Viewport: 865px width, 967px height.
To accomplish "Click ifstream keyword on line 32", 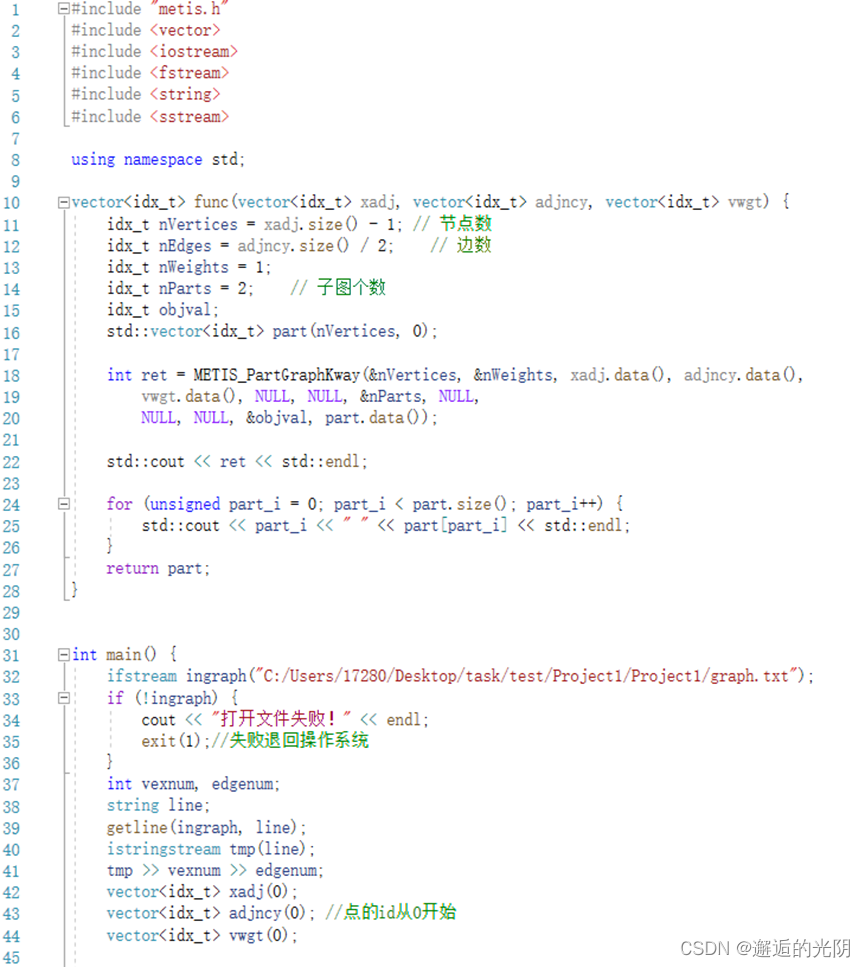I will pyautogui.click(x=141, y=676).
